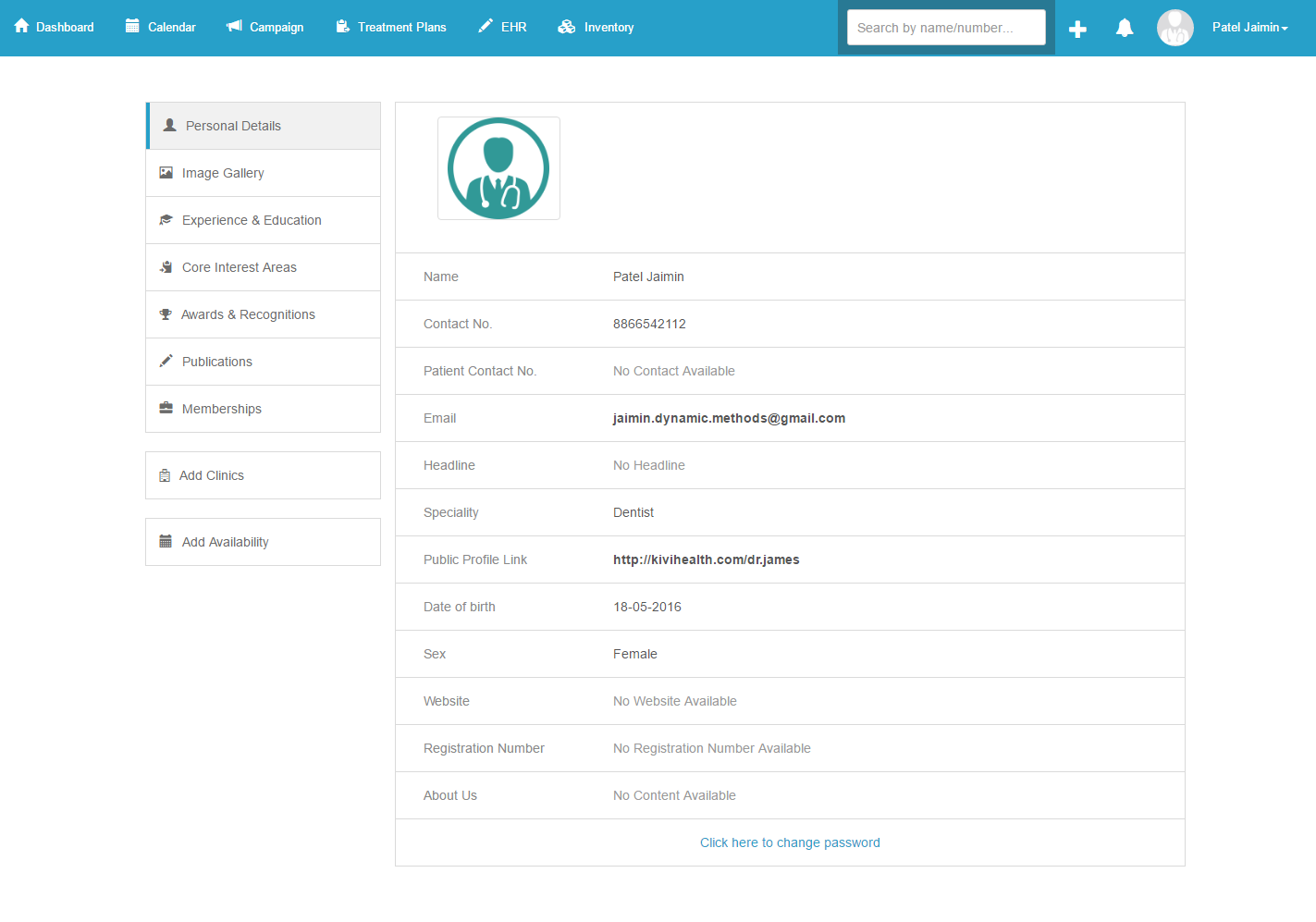Click the Add Clinics clipboard icon
This screenshot has width=1316, height=922.
pos(165,475)
